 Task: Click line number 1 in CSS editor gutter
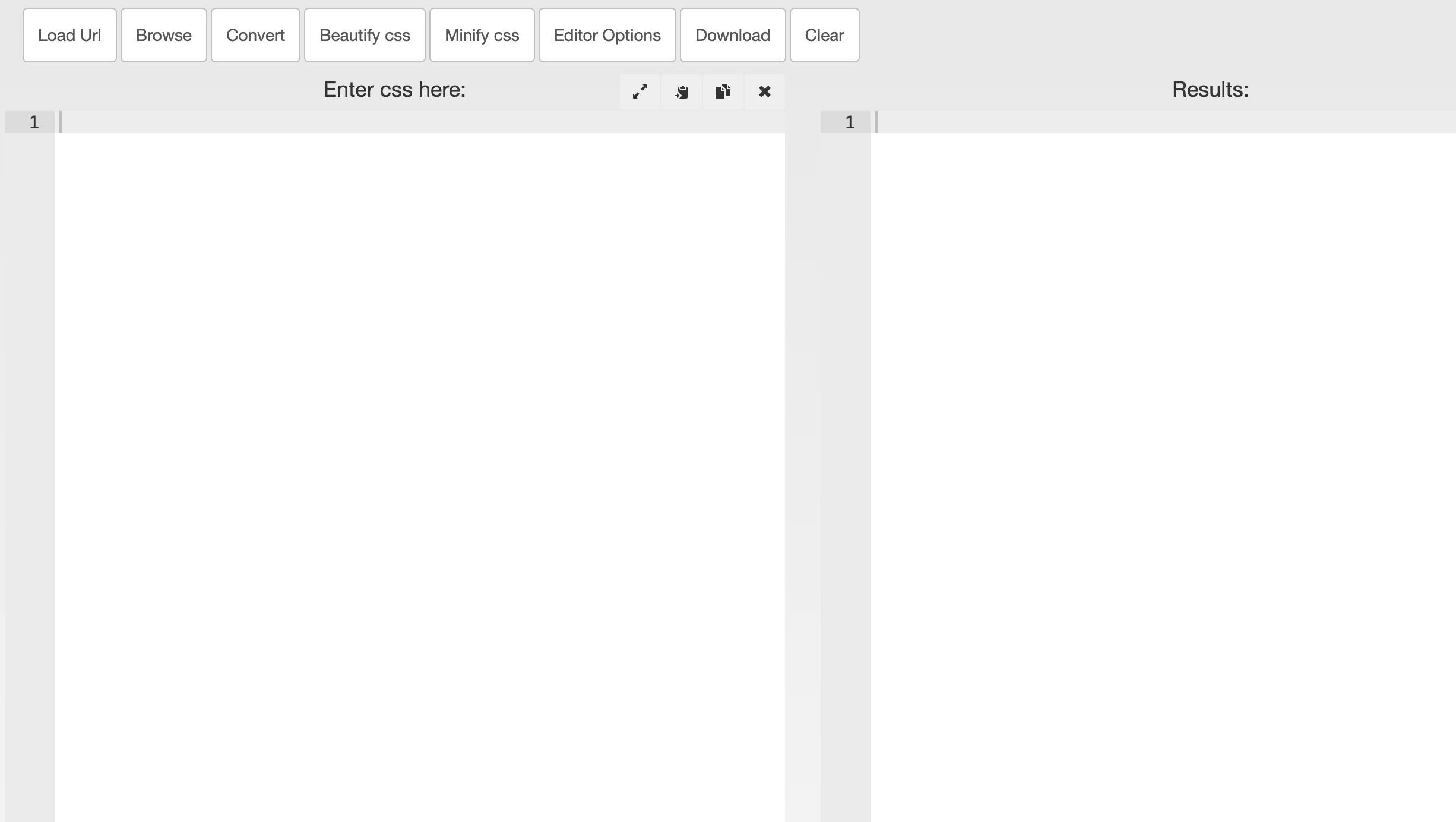[34, 122]
